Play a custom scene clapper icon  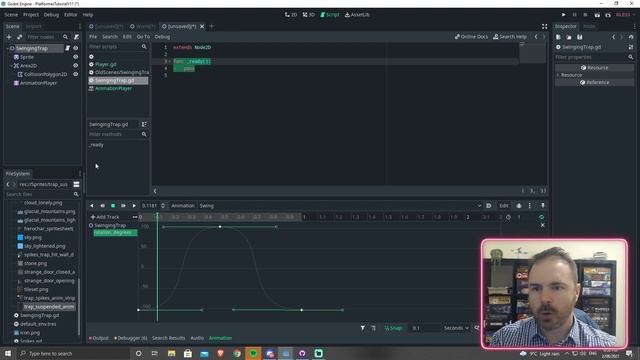click(608, 15)
